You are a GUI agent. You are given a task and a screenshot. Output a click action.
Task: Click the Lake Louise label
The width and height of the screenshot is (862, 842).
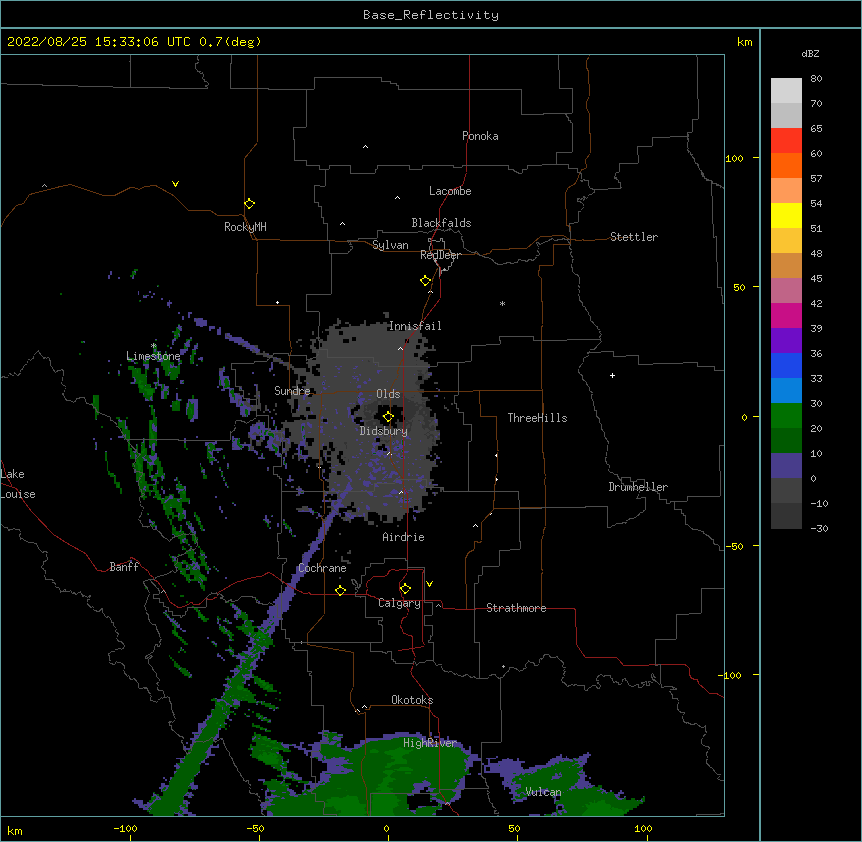(x=18, y=484)
